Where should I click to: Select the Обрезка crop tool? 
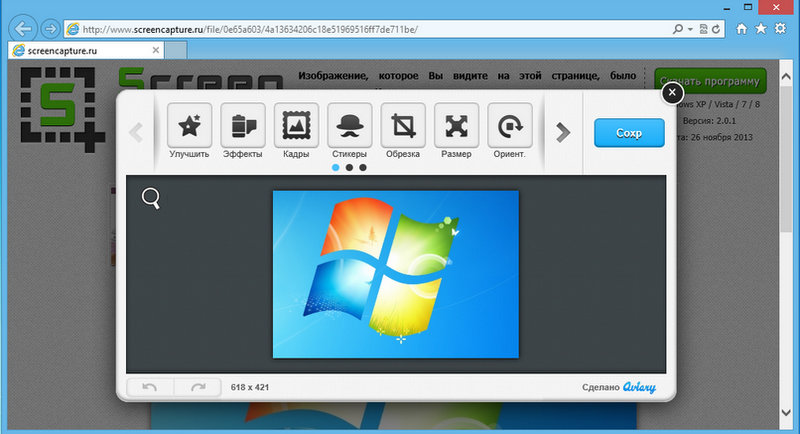(x=403, y=126)
